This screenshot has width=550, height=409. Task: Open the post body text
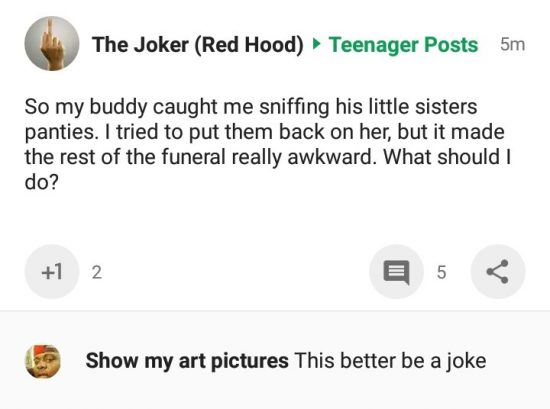(268, 144)
